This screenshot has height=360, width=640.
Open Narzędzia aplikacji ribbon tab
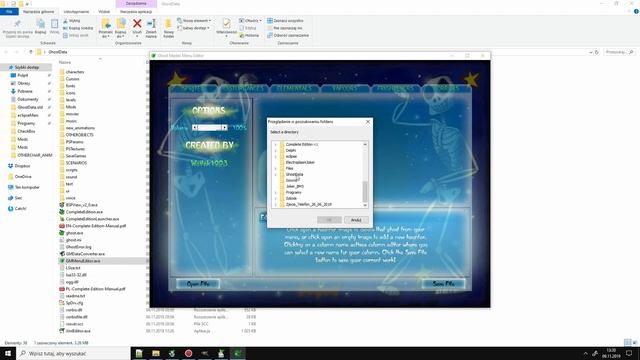pos(136,12)
